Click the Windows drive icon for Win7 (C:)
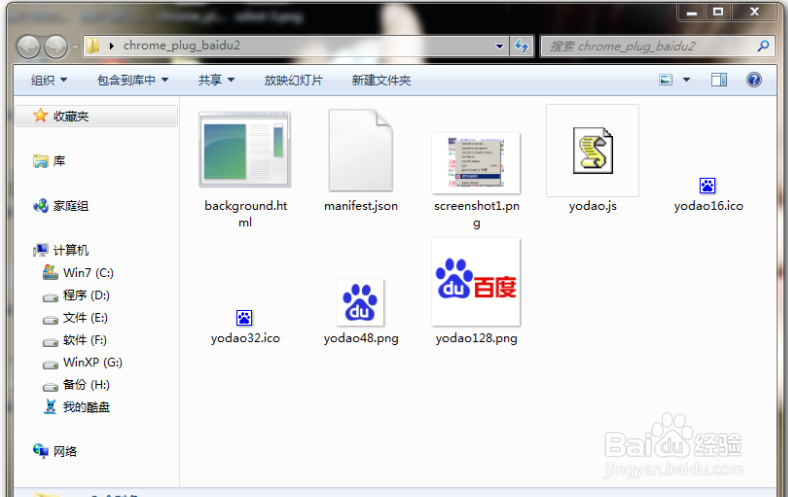788x497 pixels. click(x=50, y=272)
